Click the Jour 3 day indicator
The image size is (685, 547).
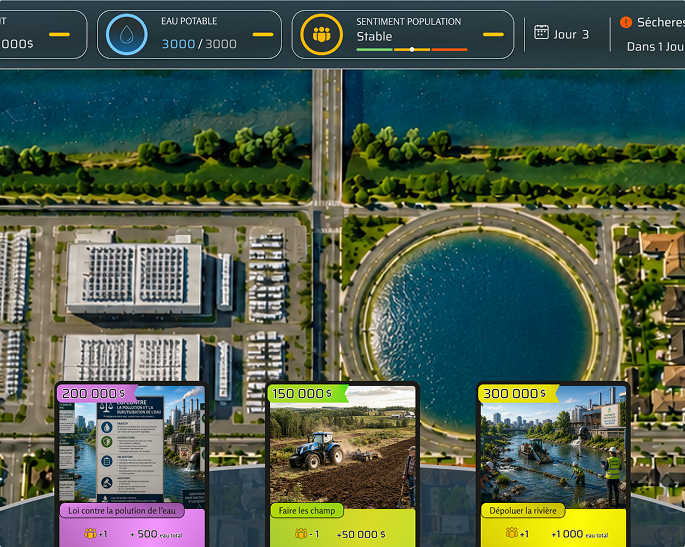point(571,35)
